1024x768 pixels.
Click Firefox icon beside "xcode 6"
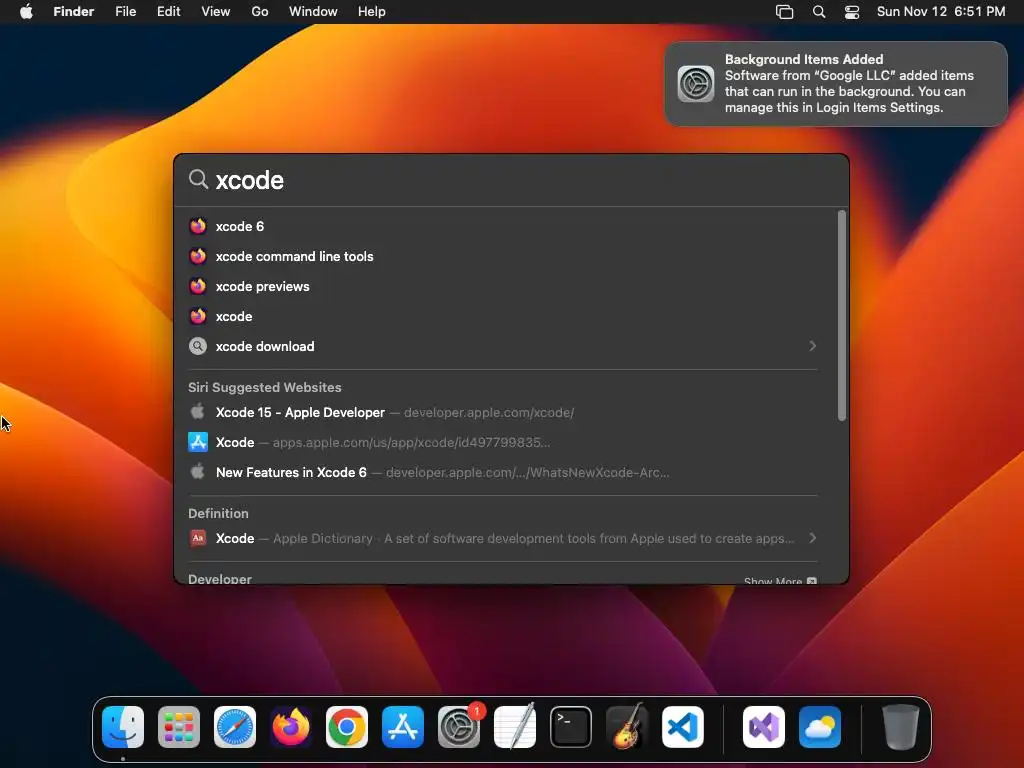[x=198, y=226]
